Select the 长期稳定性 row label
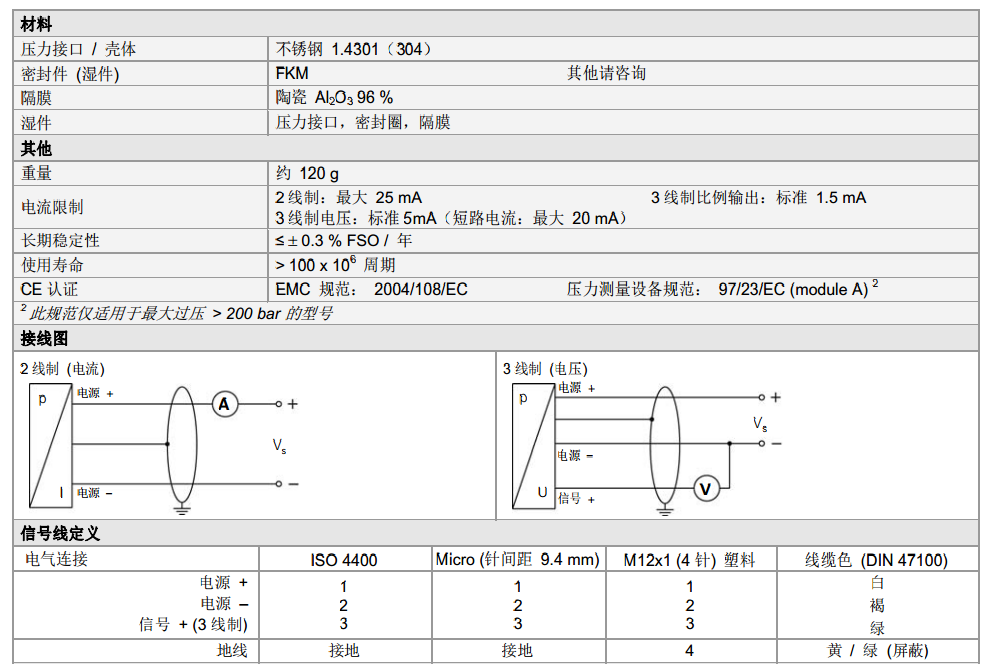Screen dimensions: 989x664 tap(60, 240)
